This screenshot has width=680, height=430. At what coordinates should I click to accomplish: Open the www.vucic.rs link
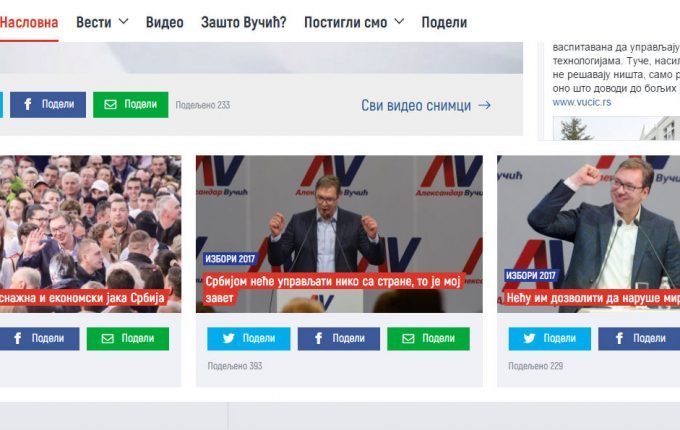click(x=582, y=102)
